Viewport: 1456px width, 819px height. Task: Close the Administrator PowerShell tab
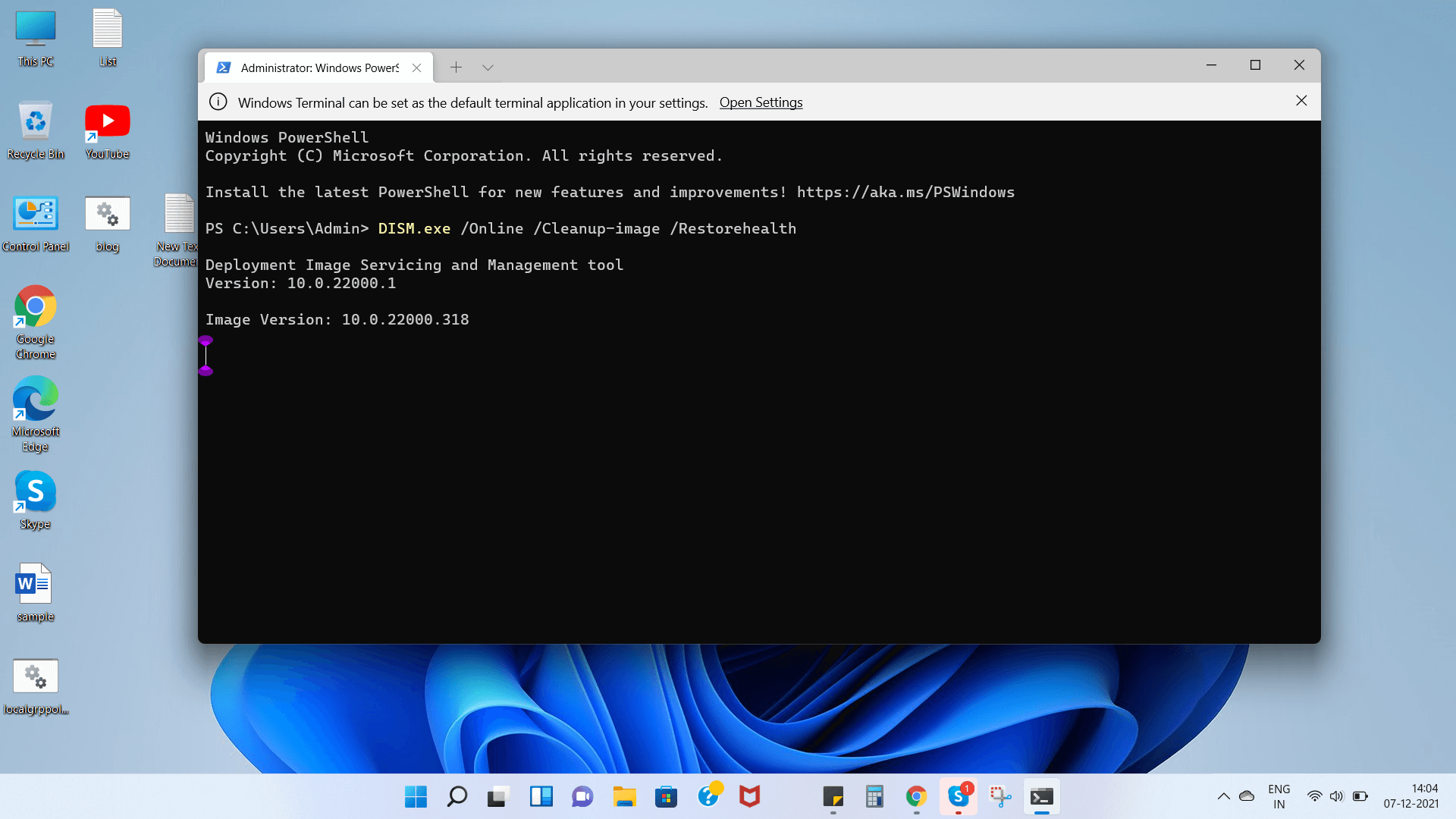click(x=416, y=67)
